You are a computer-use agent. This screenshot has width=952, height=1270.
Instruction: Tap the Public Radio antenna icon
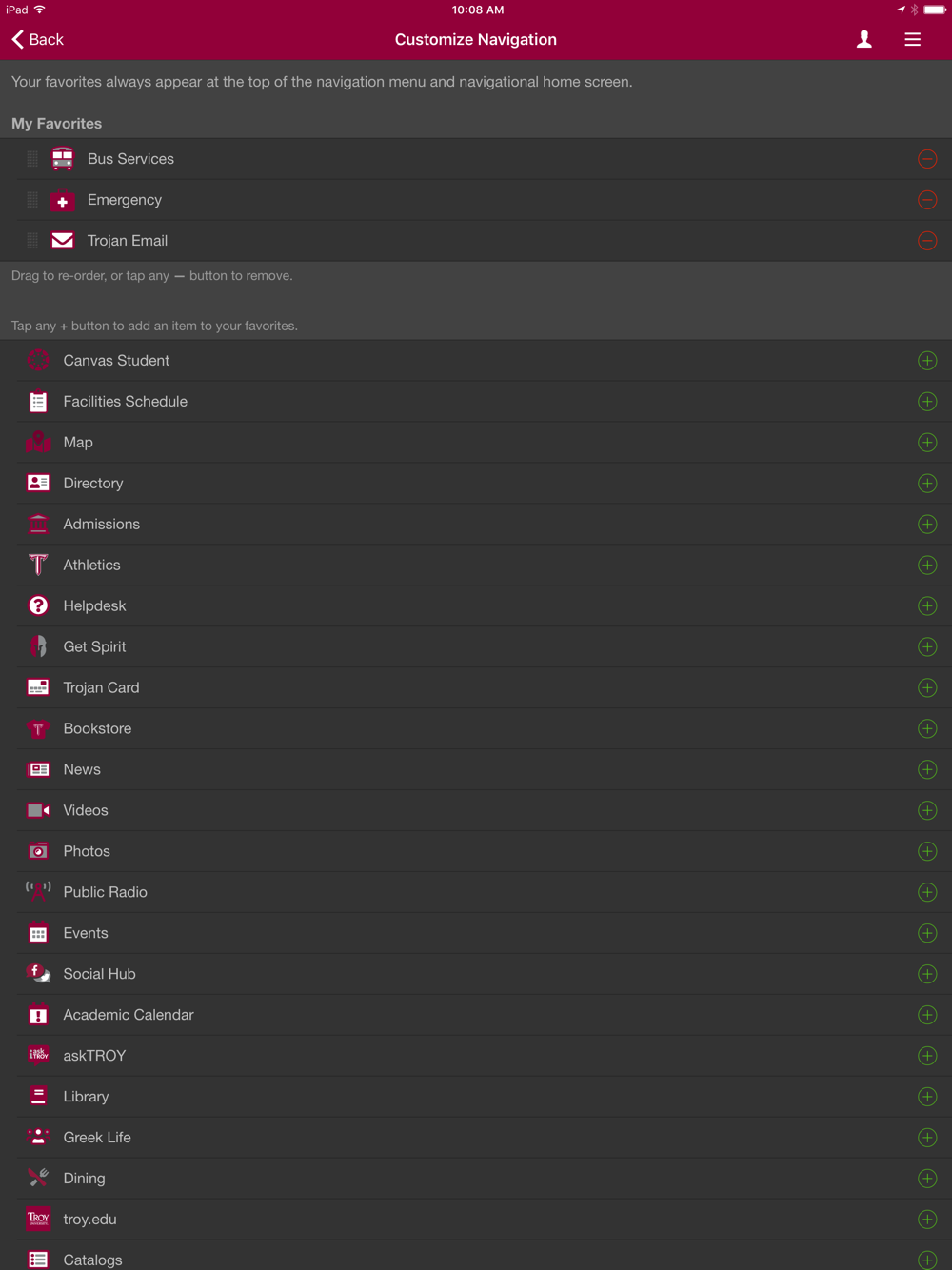(x=38, y=892)
